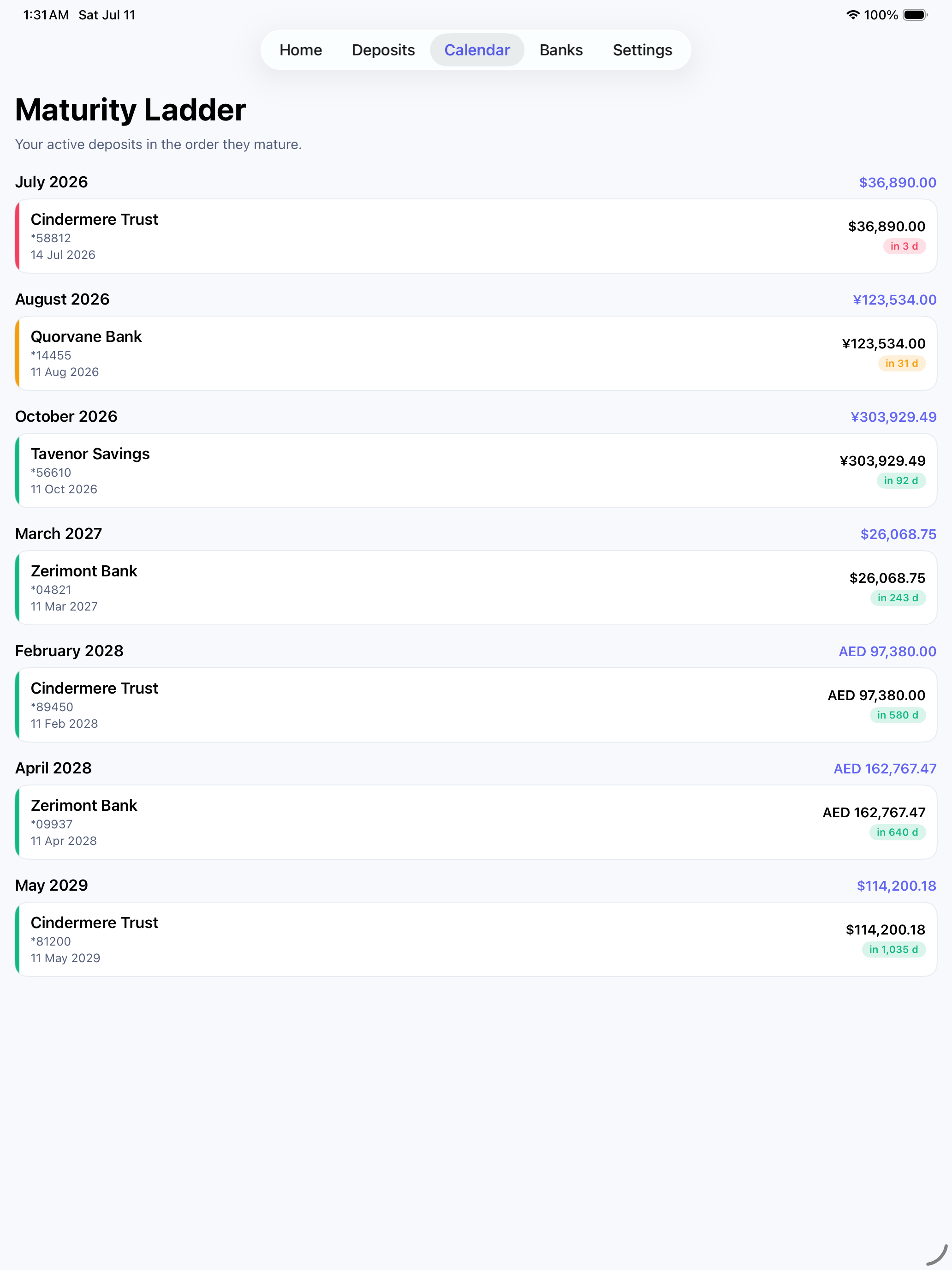952x1270 pixels.
Task: Click July 2026 total $36,890.00
Action: 898,183
